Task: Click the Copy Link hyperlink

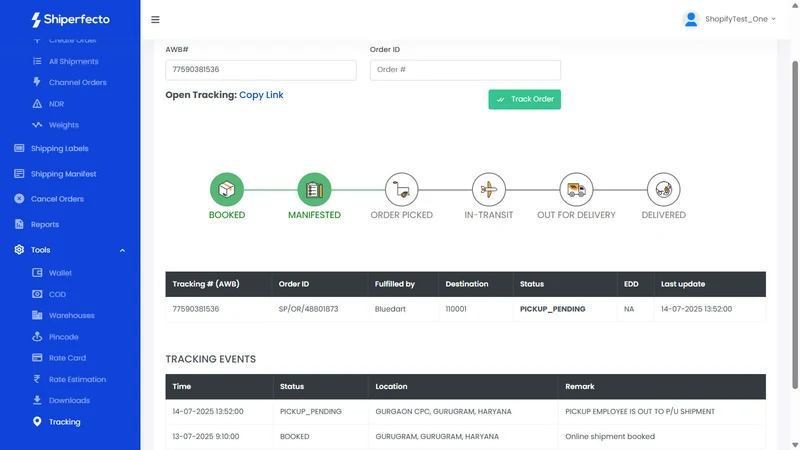Action: [261, 95]
